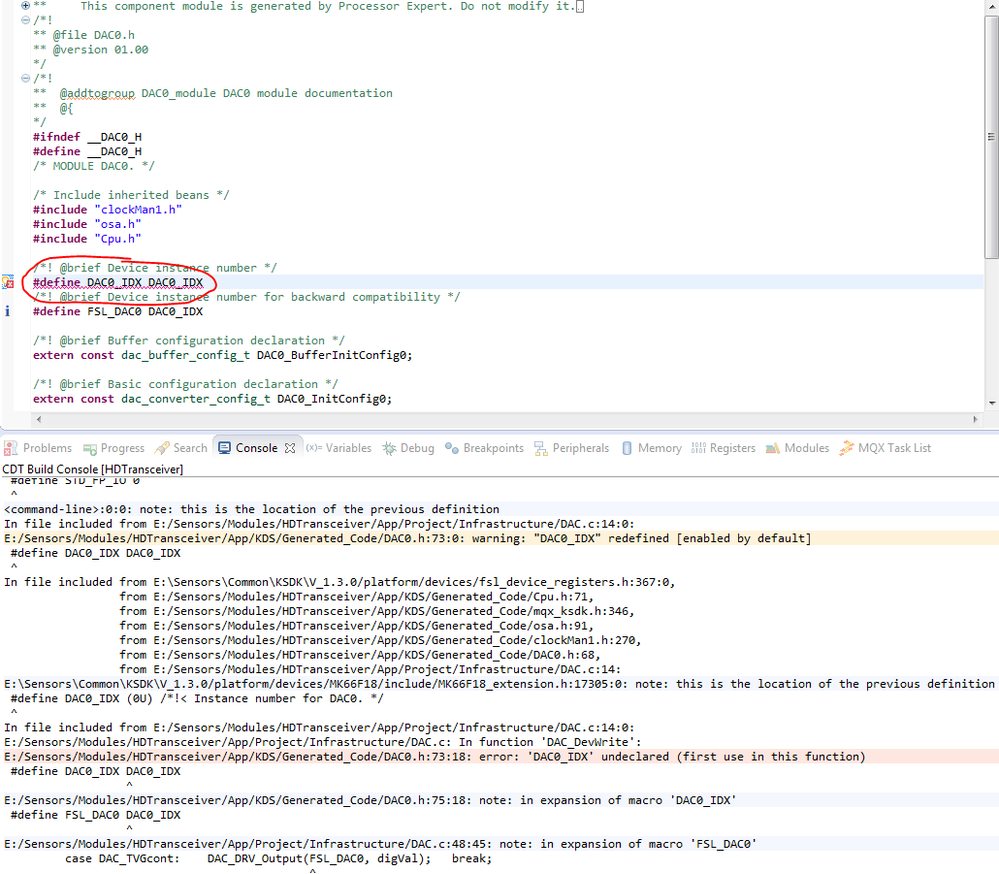Switch to the Progress tab
This screenshot has width=999, height=874.
(115, 448)
